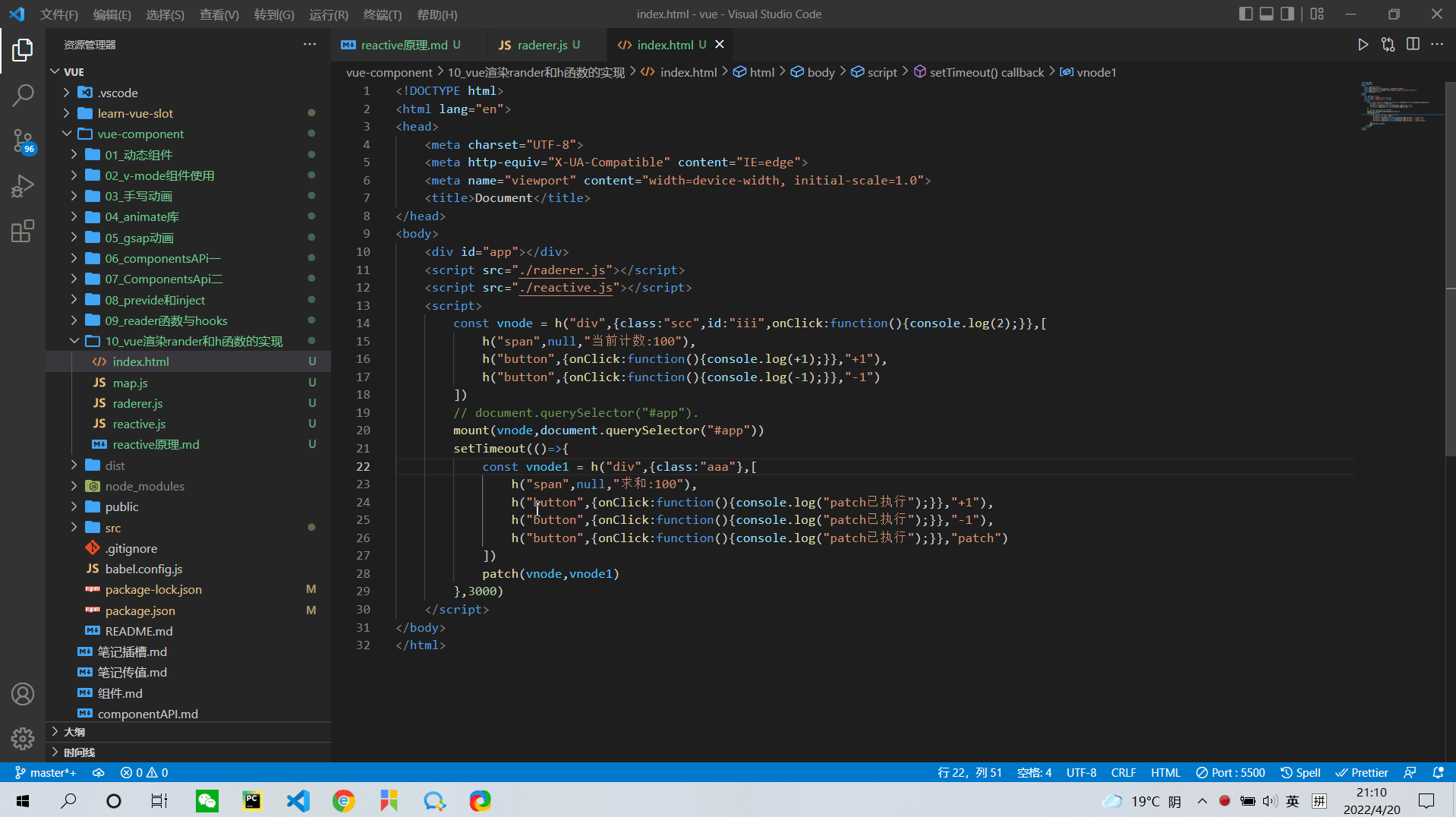The width and height of the screenshot is (1456, 817).
Task: Open the 编辑(E) menu
Action: coord(112,14)
